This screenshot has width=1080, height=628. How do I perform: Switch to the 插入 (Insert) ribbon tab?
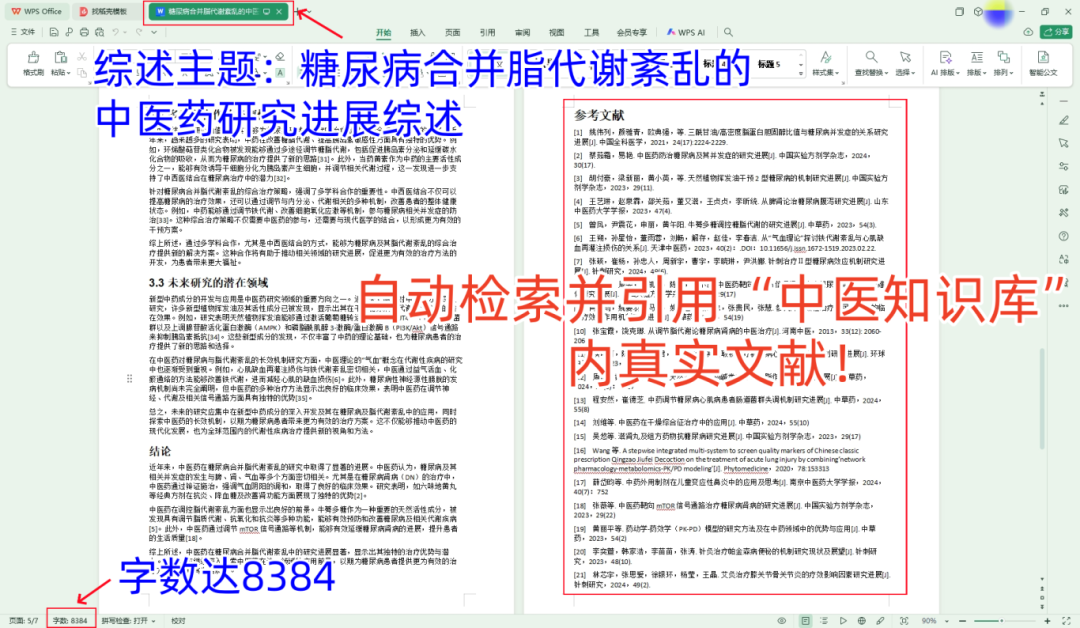(x=417, y=32)
